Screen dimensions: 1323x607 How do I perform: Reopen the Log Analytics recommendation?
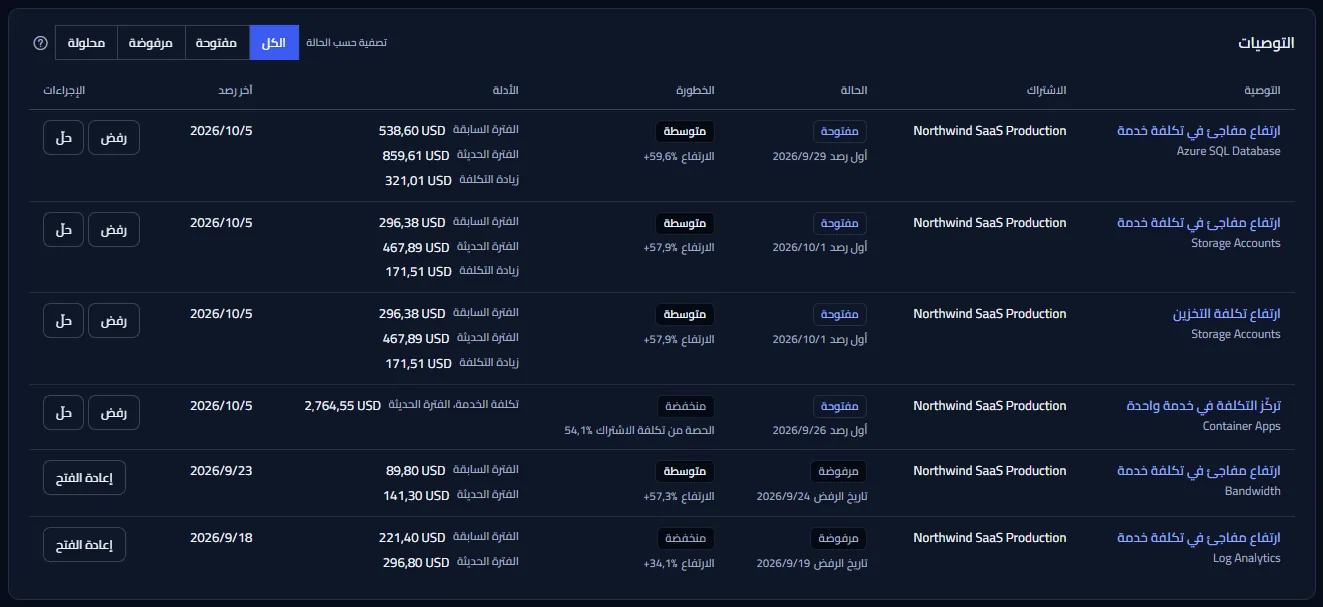tap(84, 544)
